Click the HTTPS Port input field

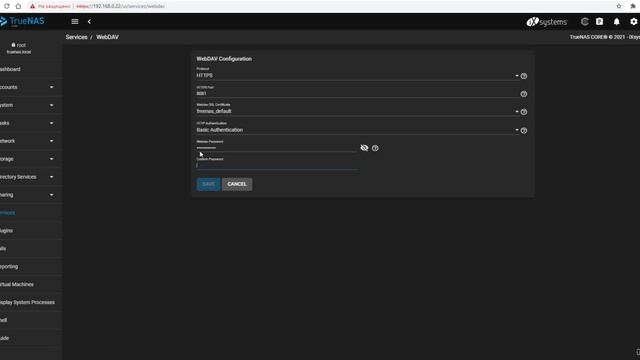(358, 93)
